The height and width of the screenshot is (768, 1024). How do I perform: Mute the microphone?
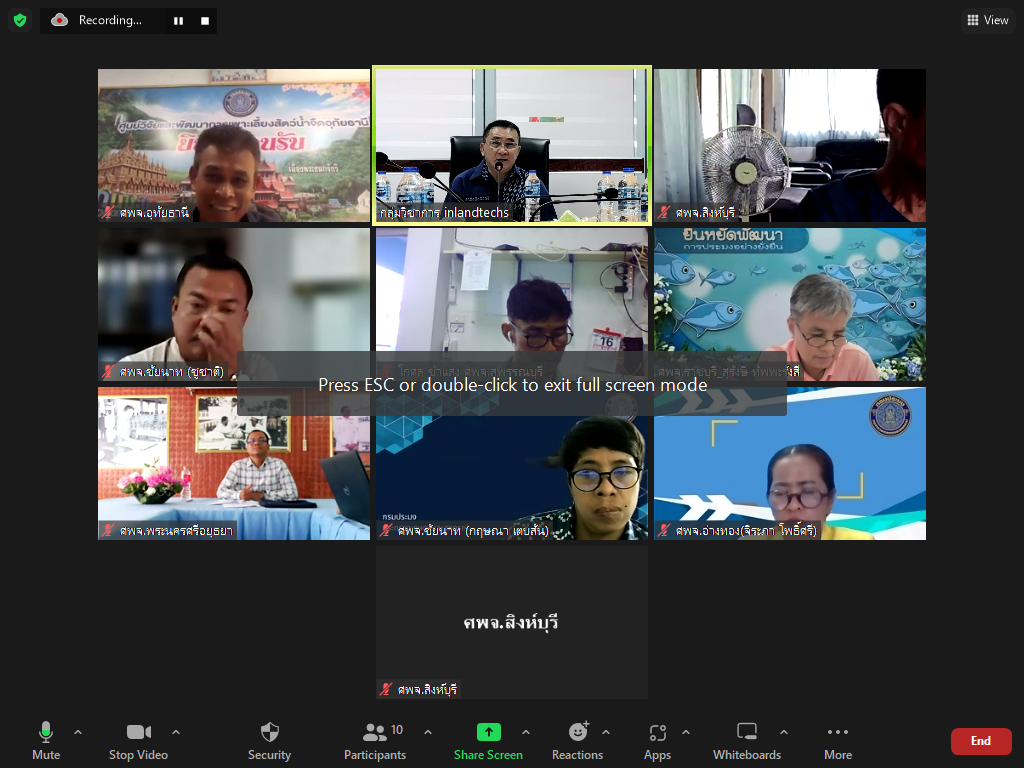pyautogui.click(x=46, y=741)
